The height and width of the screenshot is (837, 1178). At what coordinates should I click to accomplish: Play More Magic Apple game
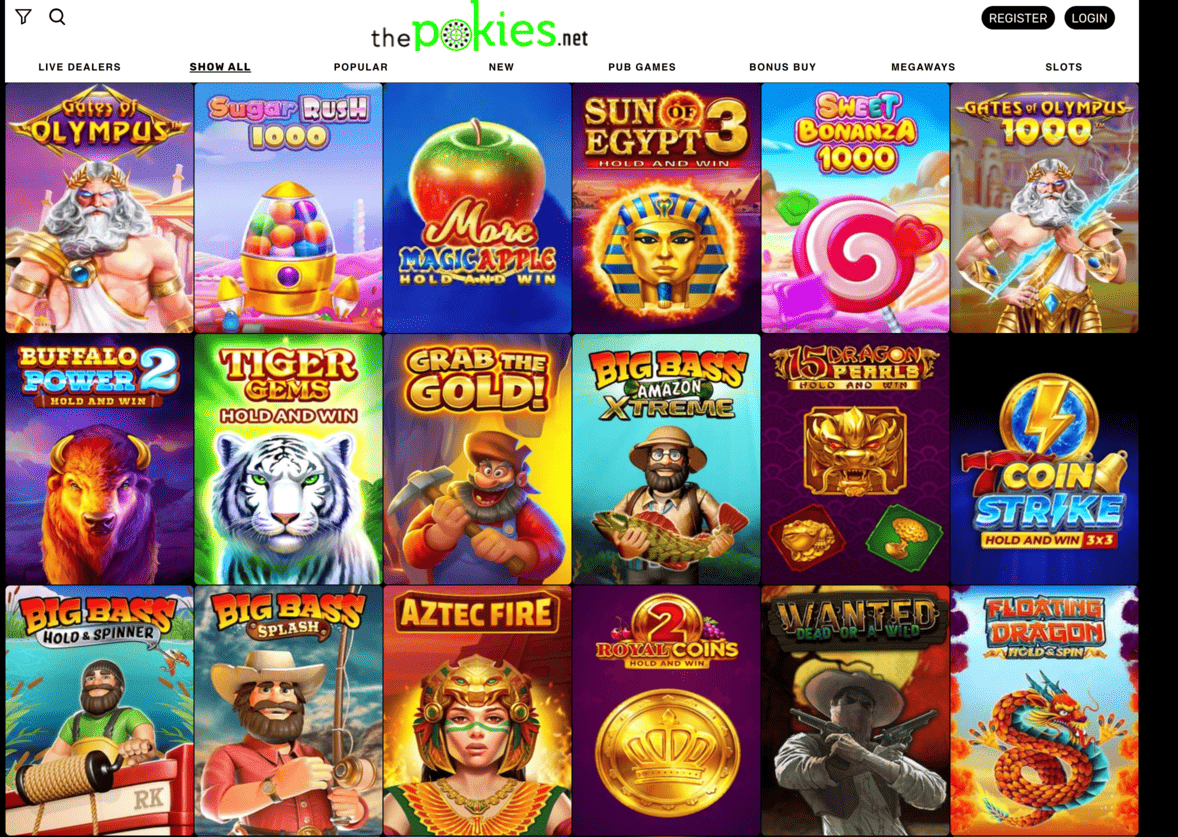tap(477, 208)
